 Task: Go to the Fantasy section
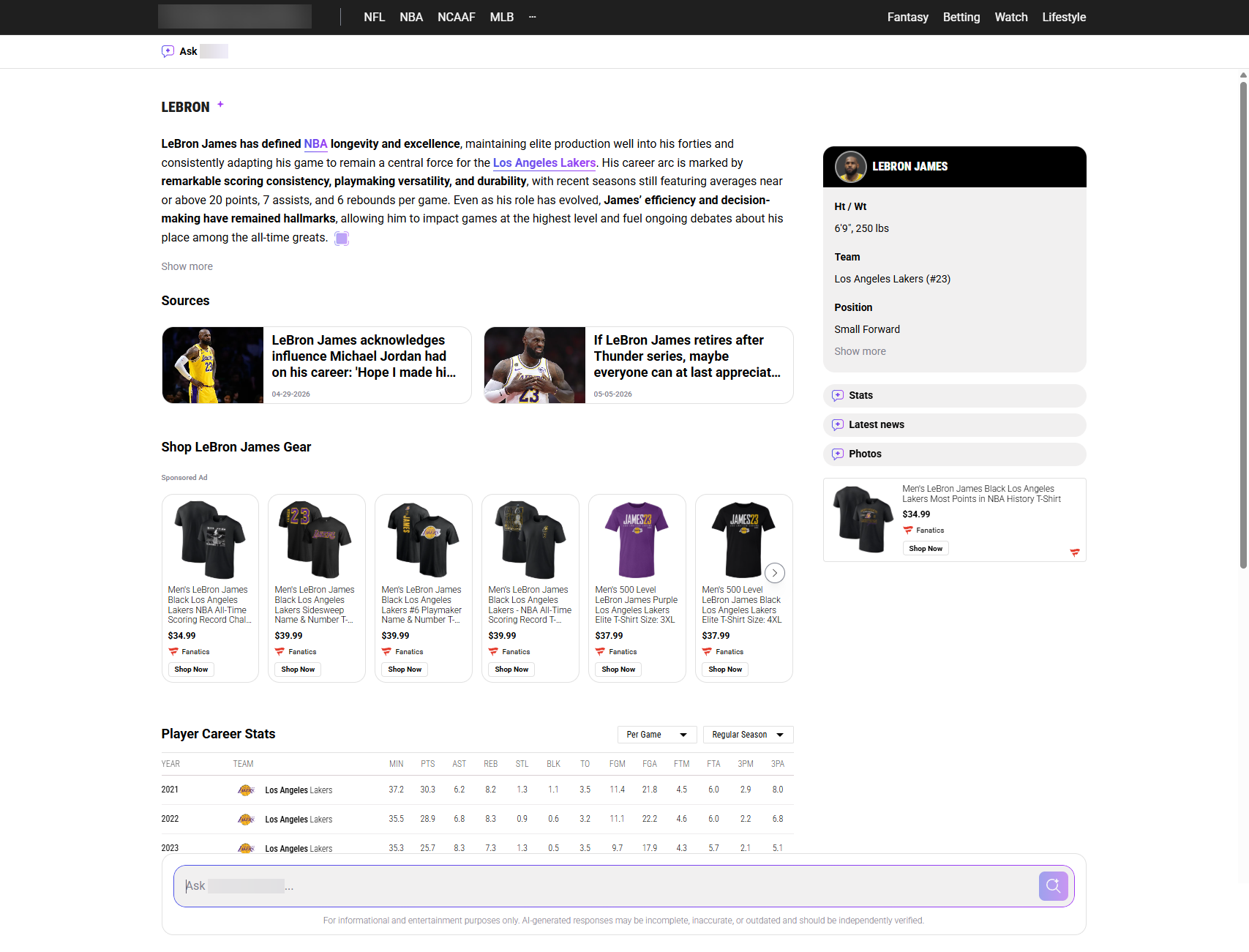[x=908, y=17]
